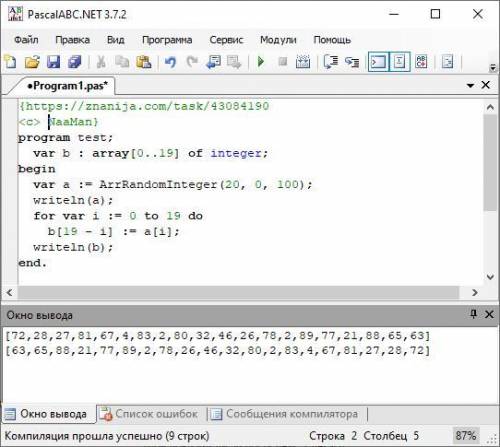Run the program with the green play button
The width and height of the screenshot is (500, 447).
261,62
